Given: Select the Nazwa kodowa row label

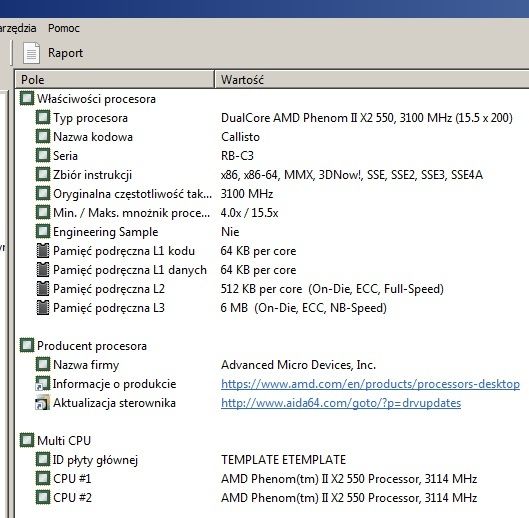Looking at the screenshot, I should (93, 137).
